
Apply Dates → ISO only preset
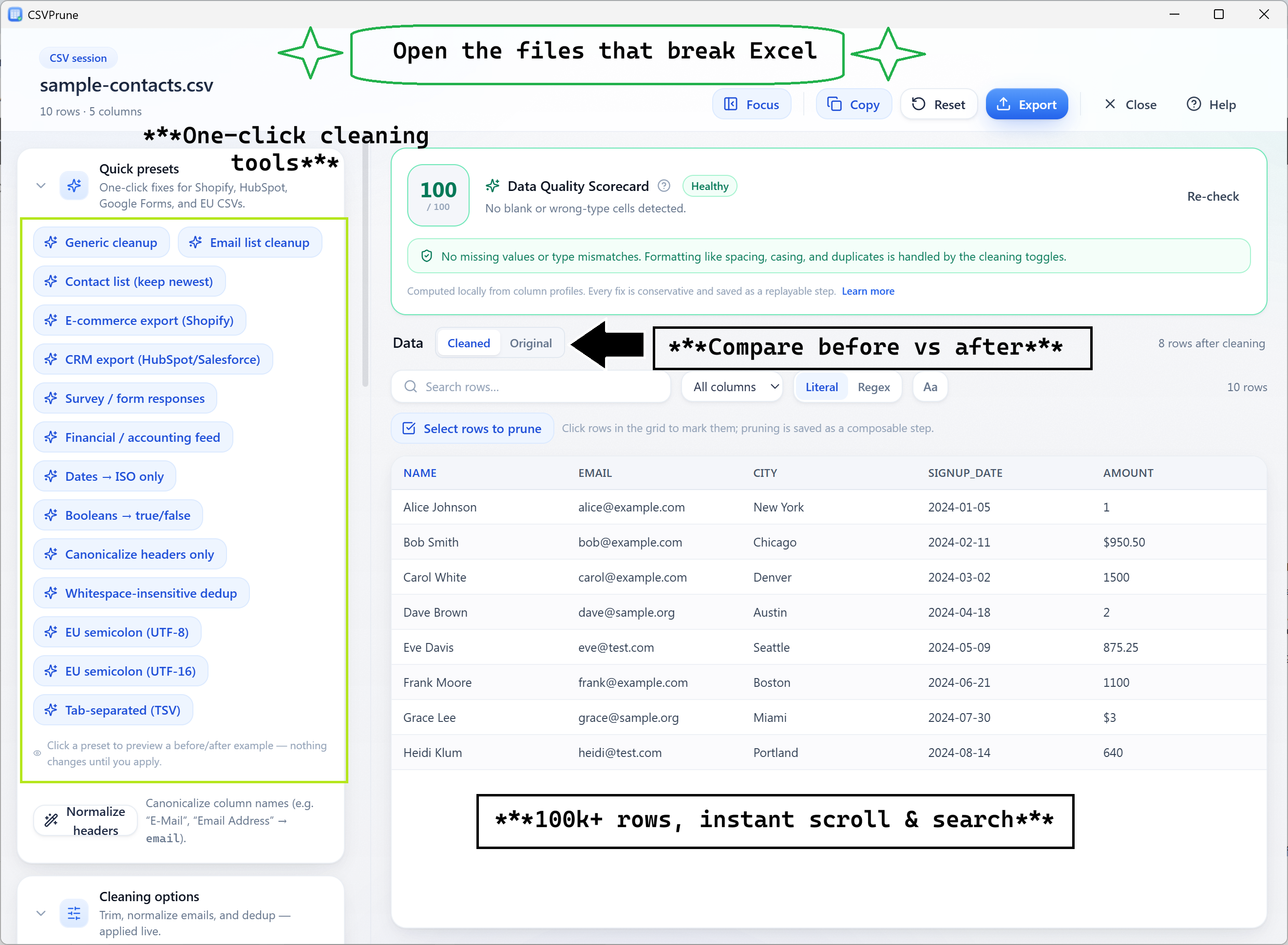pos(105,476)
